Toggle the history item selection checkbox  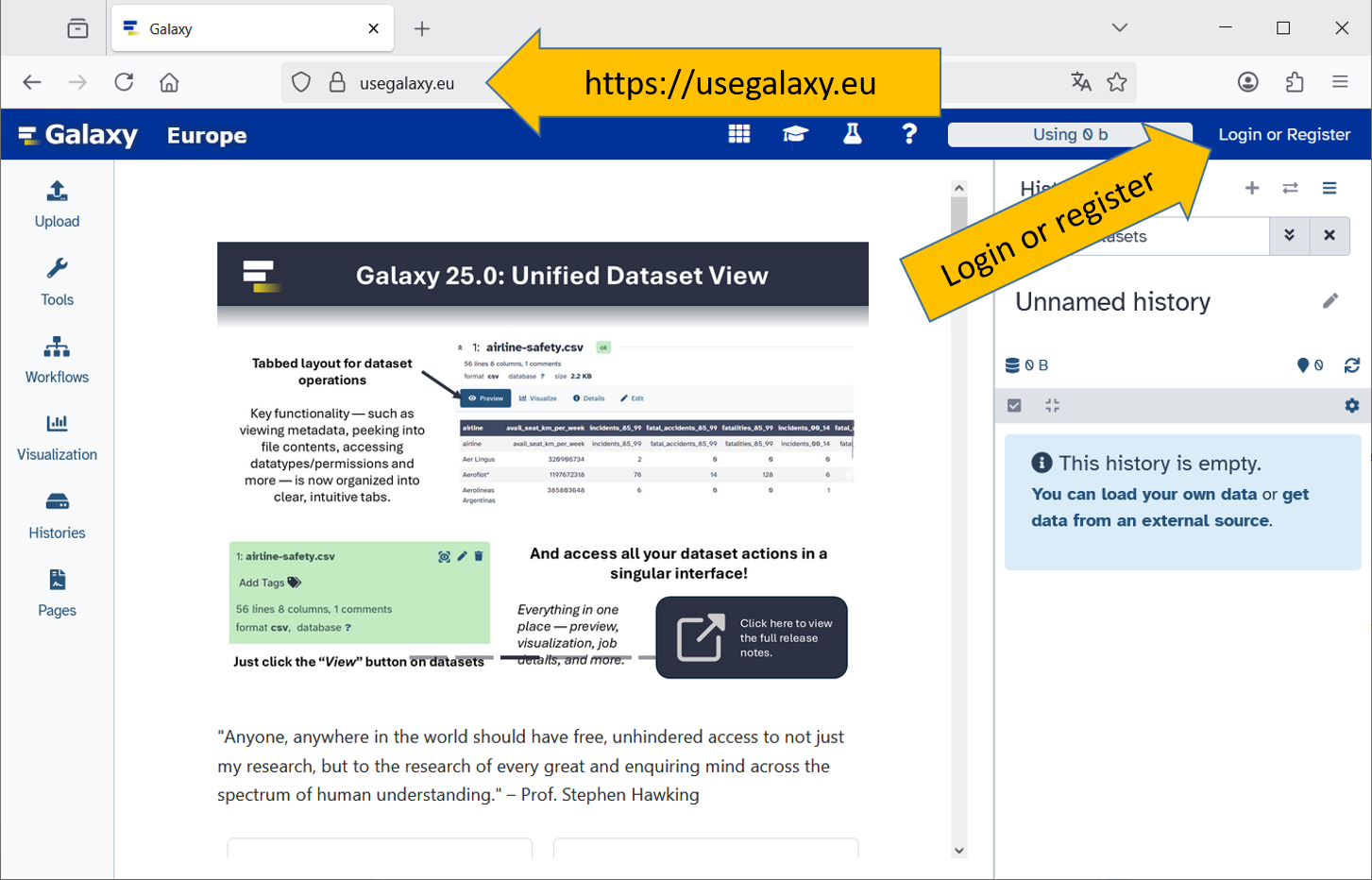click(x=1014, y=405)
